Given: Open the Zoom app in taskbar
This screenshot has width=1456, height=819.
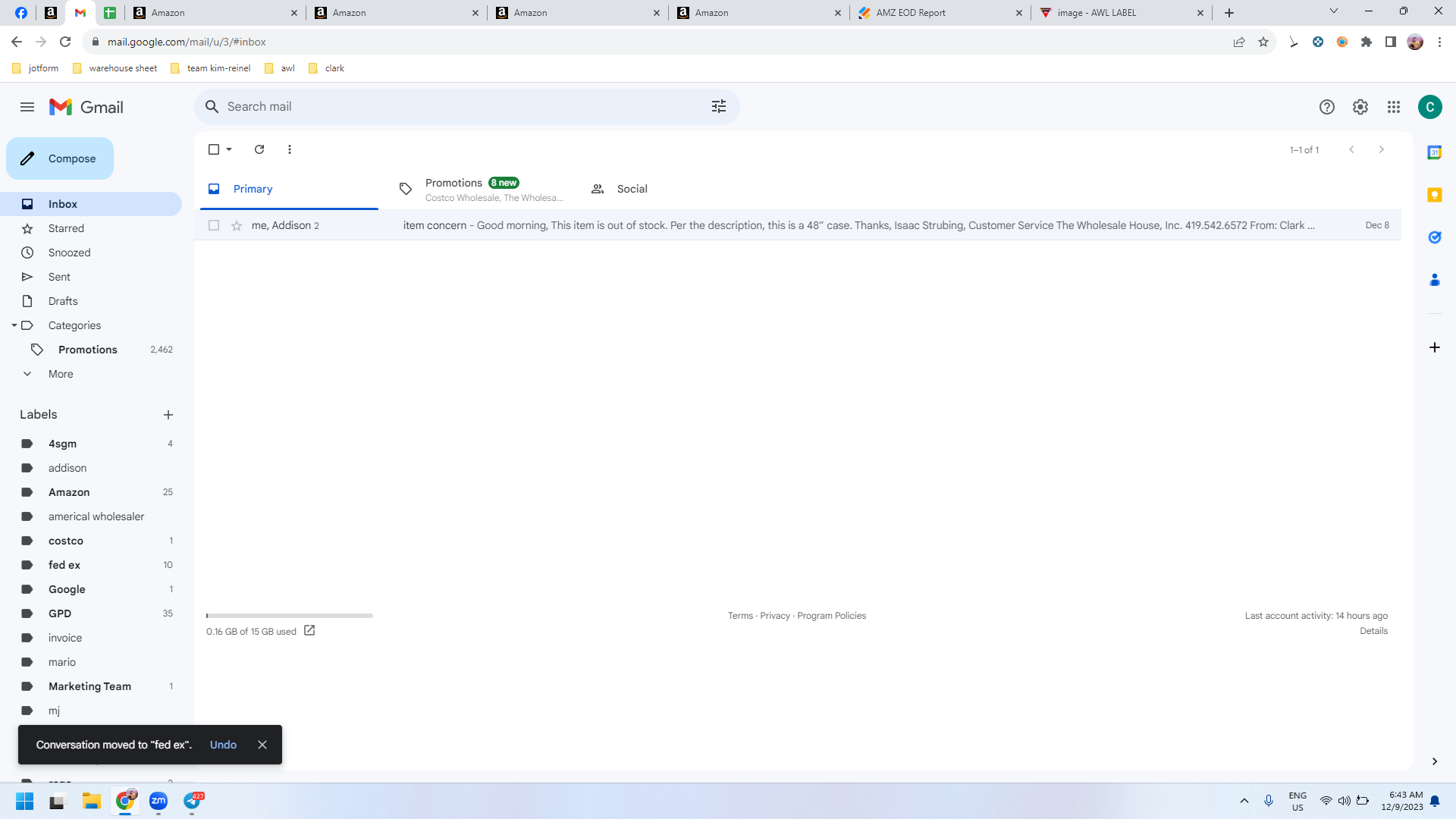Looking at the screenshot, I should (x=158, y=801).
